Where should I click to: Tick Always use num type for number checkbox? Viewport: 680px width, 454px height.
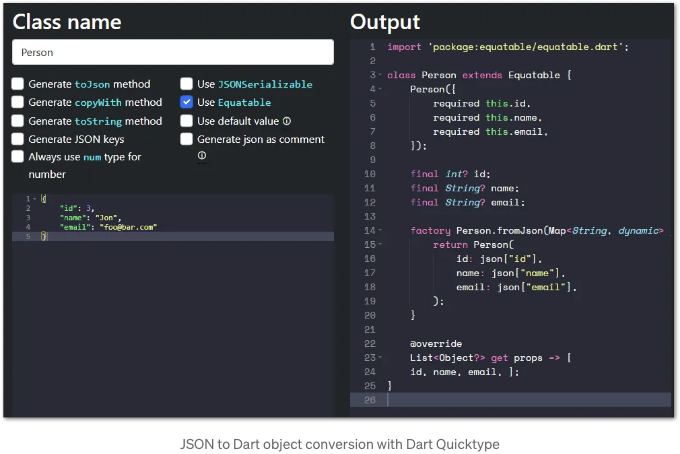[17, 157]
